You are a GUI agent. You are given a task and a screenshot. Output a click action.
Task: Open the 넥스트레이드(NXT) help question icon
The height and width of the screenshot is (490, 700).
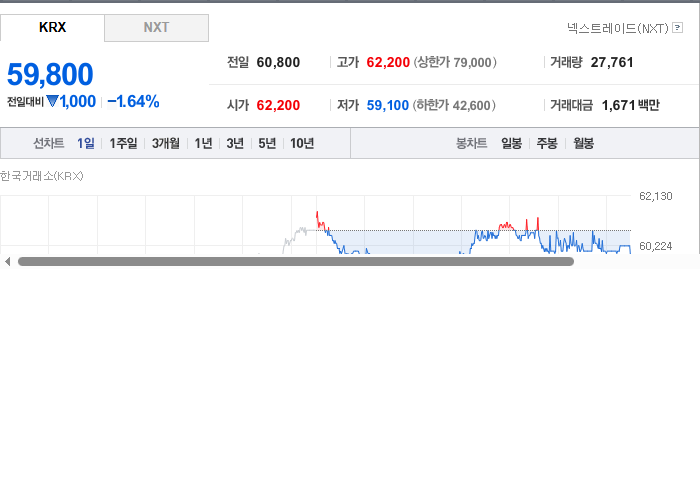click(x=677, y=28)
